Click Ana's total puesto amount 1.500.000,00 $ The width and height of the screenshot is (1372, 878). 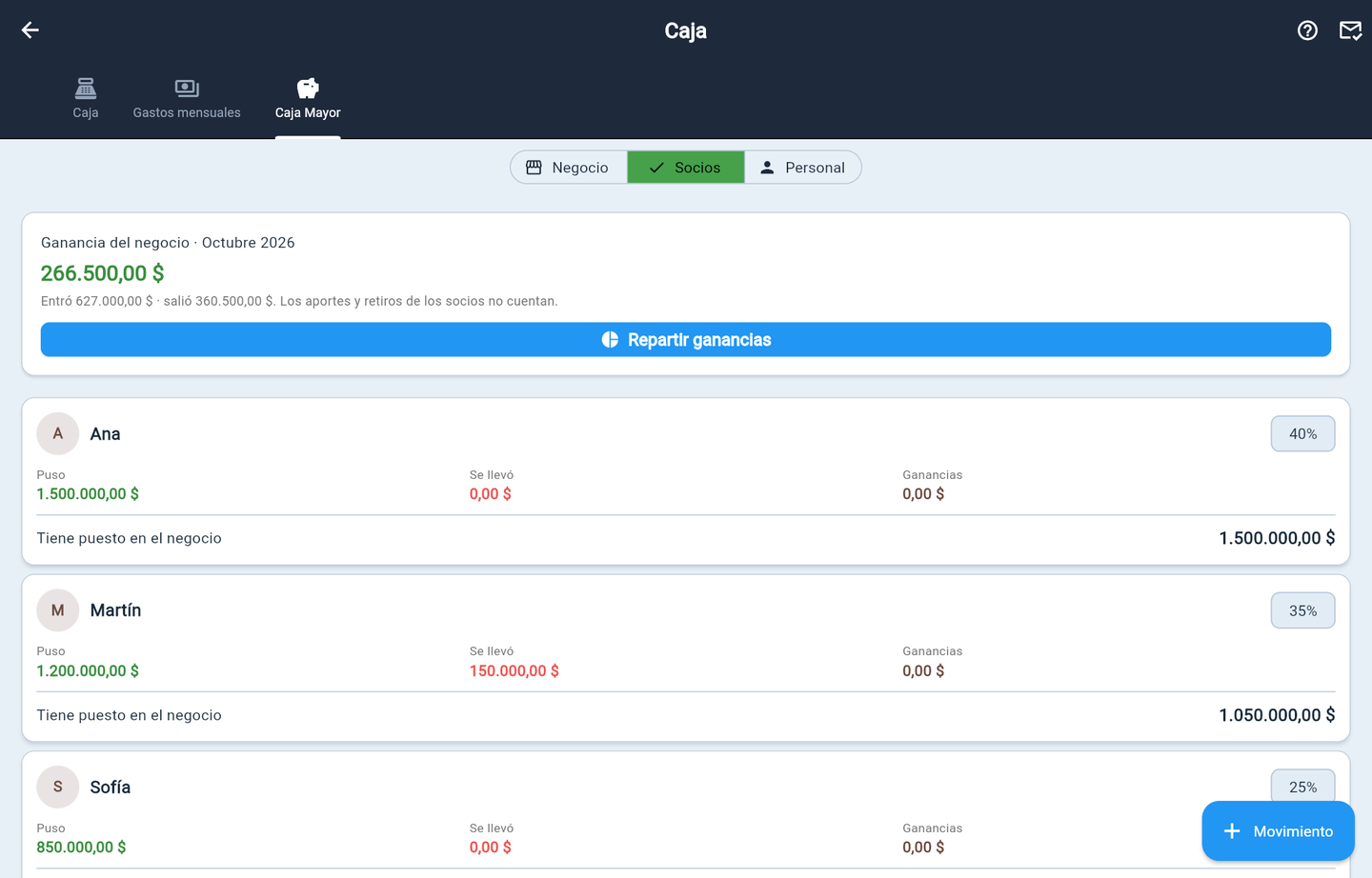(1277, 539)
